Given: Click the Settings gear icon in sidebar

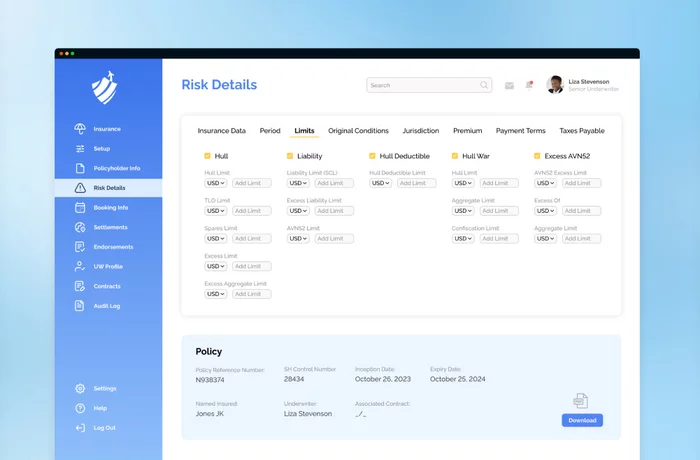Looking at the screenshot, I should pyautogui.click(x=80, y=388).
